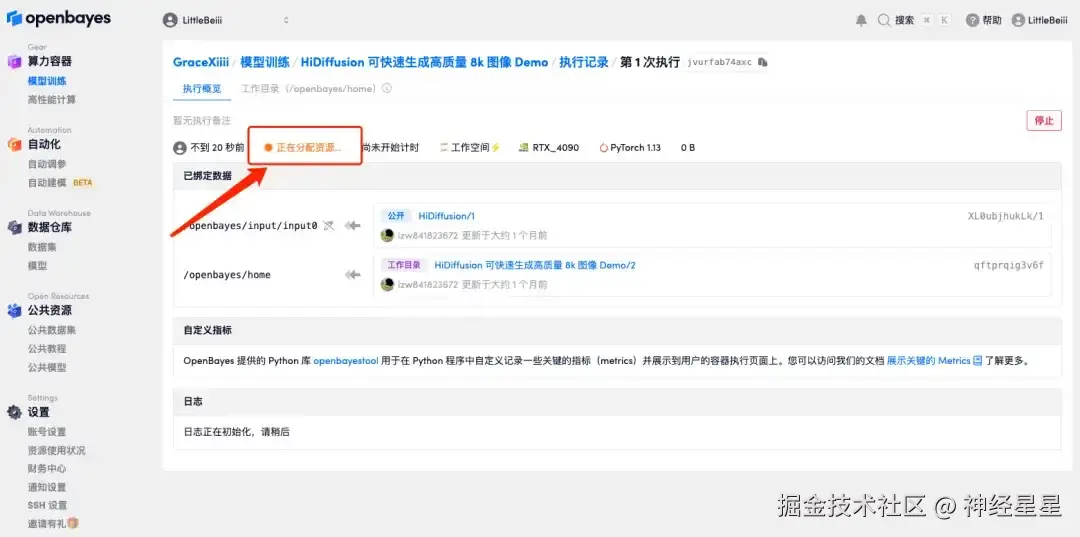Click the user avatar beside 不到 20 秒前
The width and height of the screenshot is (1080, 537).
[x=180, y=147]
